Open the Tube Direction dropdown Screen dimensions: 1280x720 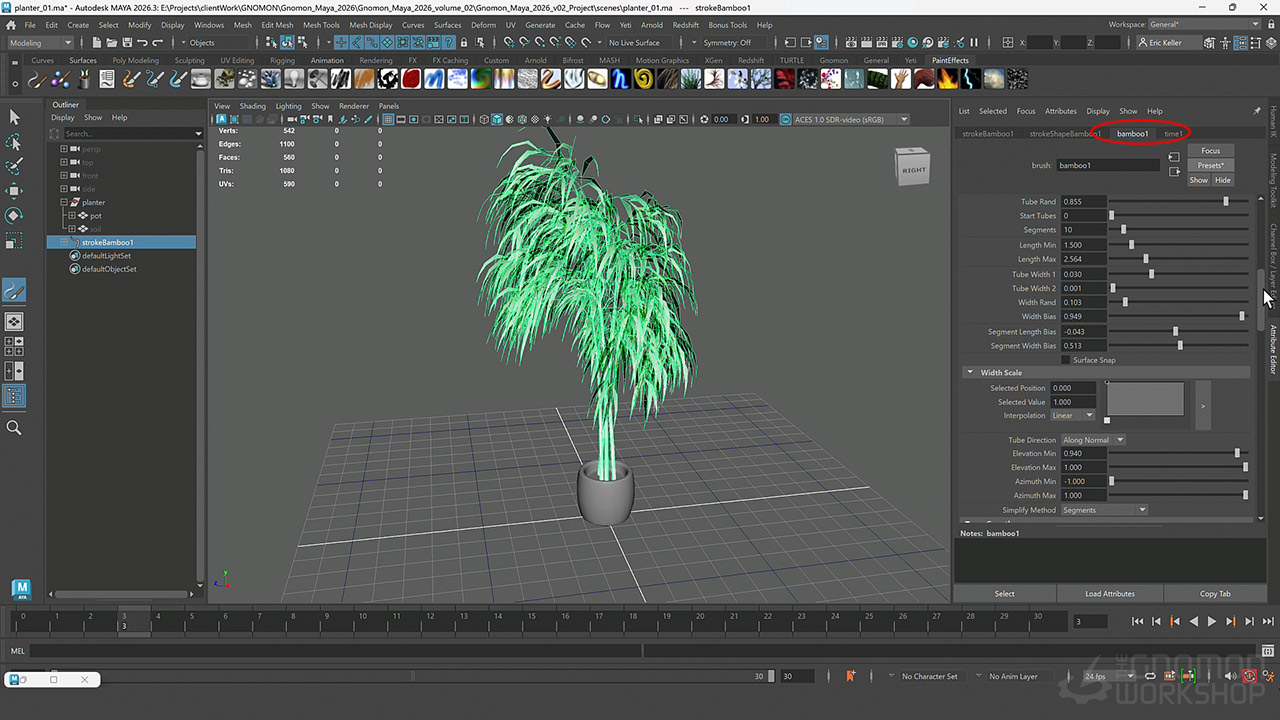(1093, 440)
